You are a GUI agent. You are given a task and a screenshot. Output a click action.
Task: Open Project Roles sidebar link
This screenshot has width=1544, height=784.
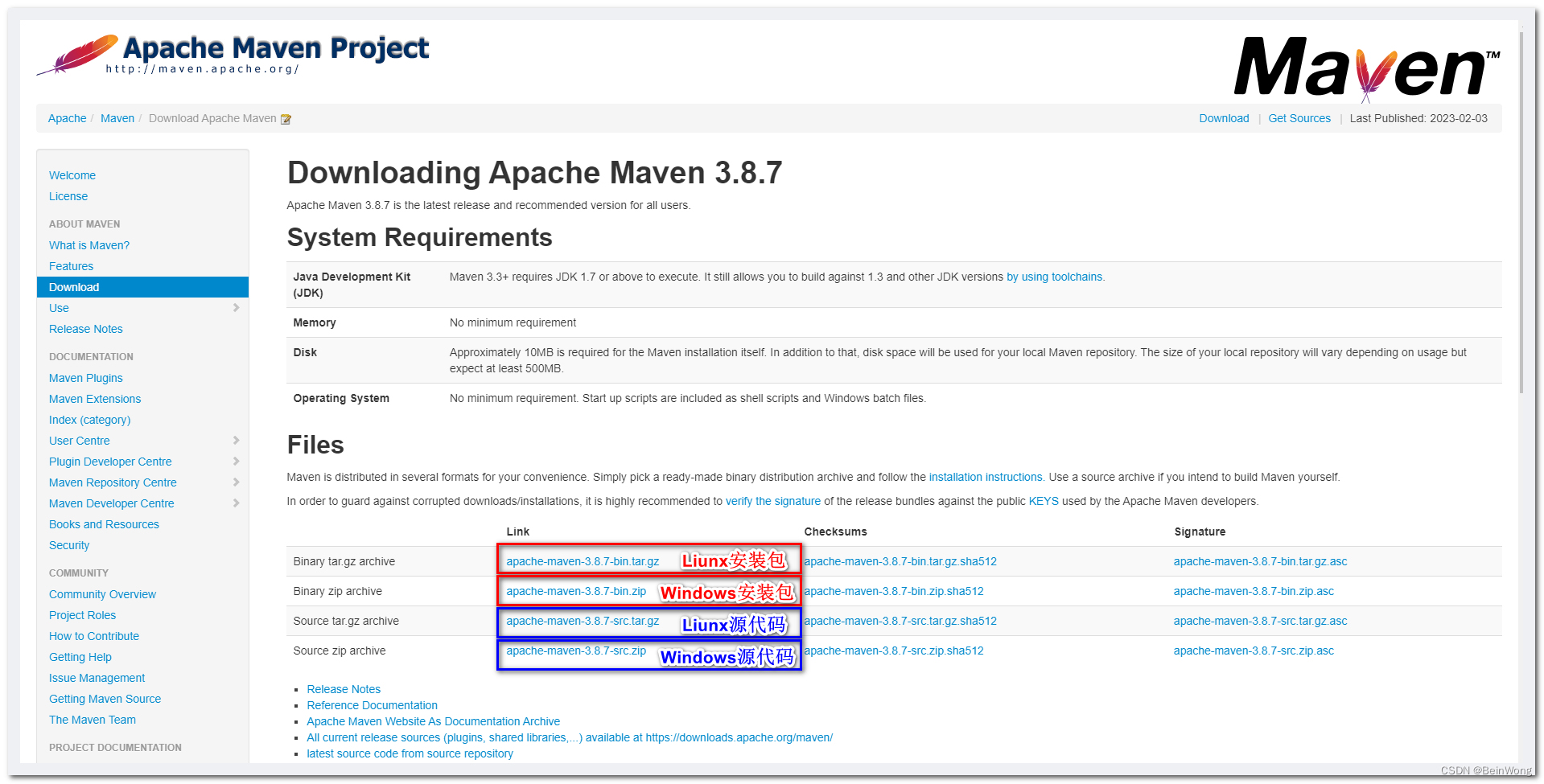pos(82,615)
